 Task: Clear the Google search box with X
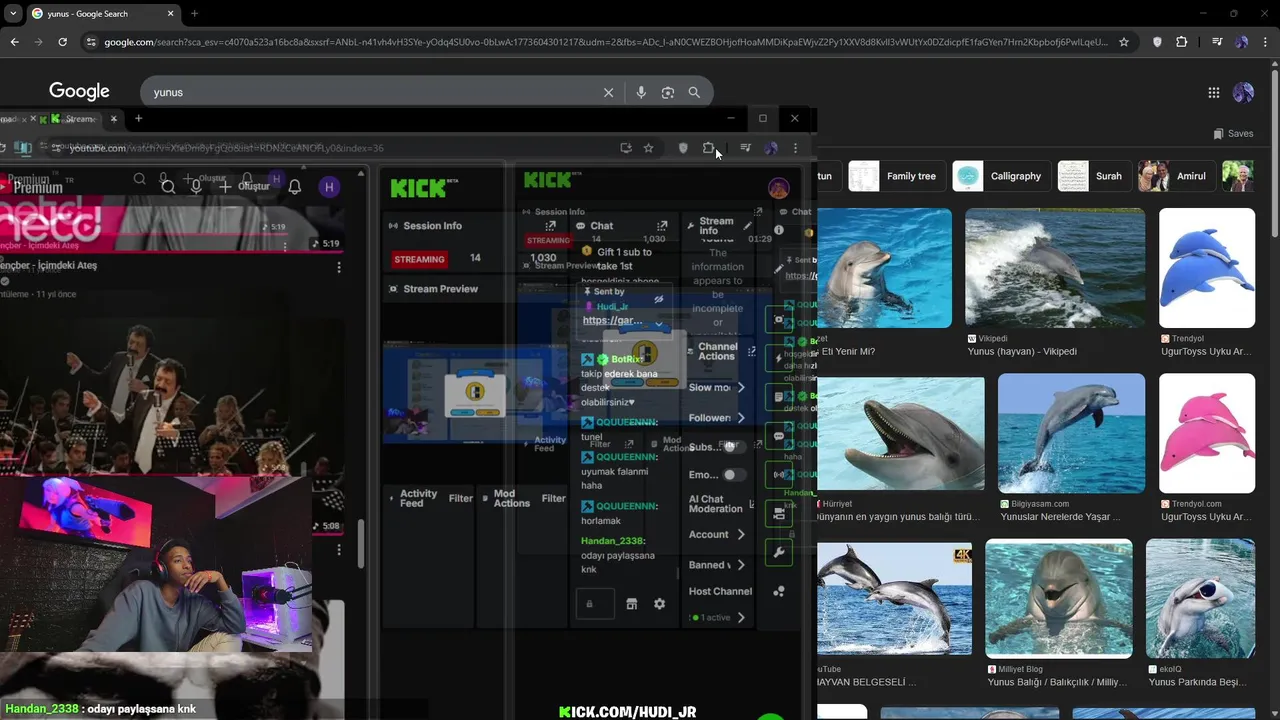[608, 92]
